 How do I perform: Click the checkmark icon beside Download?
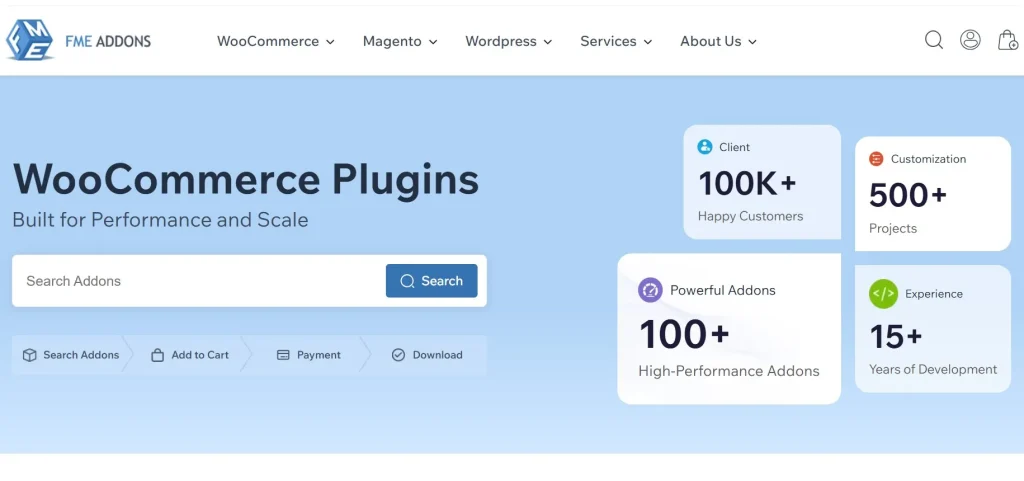pyautogui.click(x=398, y=355)
